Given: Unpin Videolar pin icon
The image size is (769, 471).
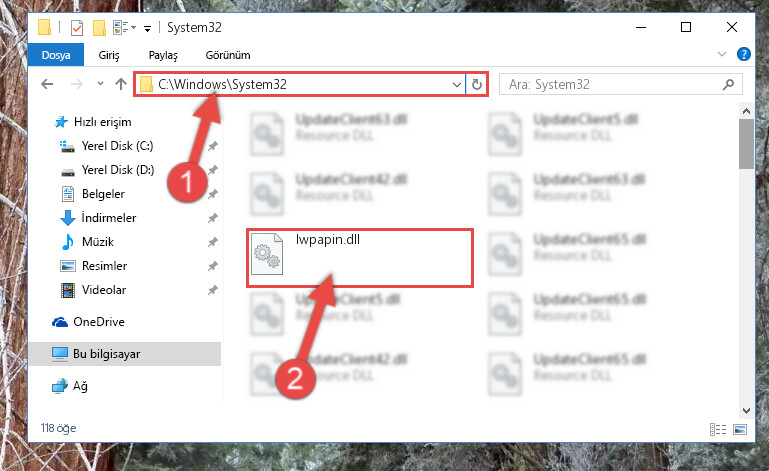Looking at the screenshot, I should pyautogui.click(x=212, y=290).
